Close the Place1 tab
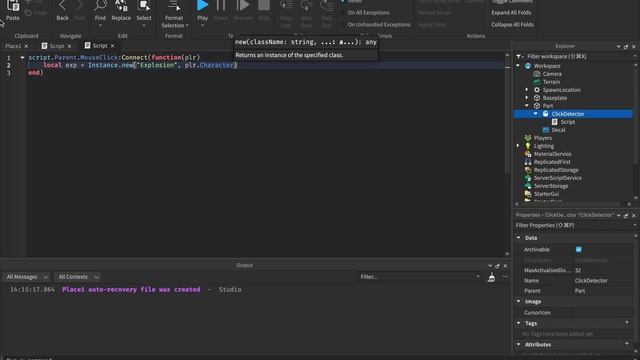The image size is (640, 360). pyautogui.click(x=26, y=46)
